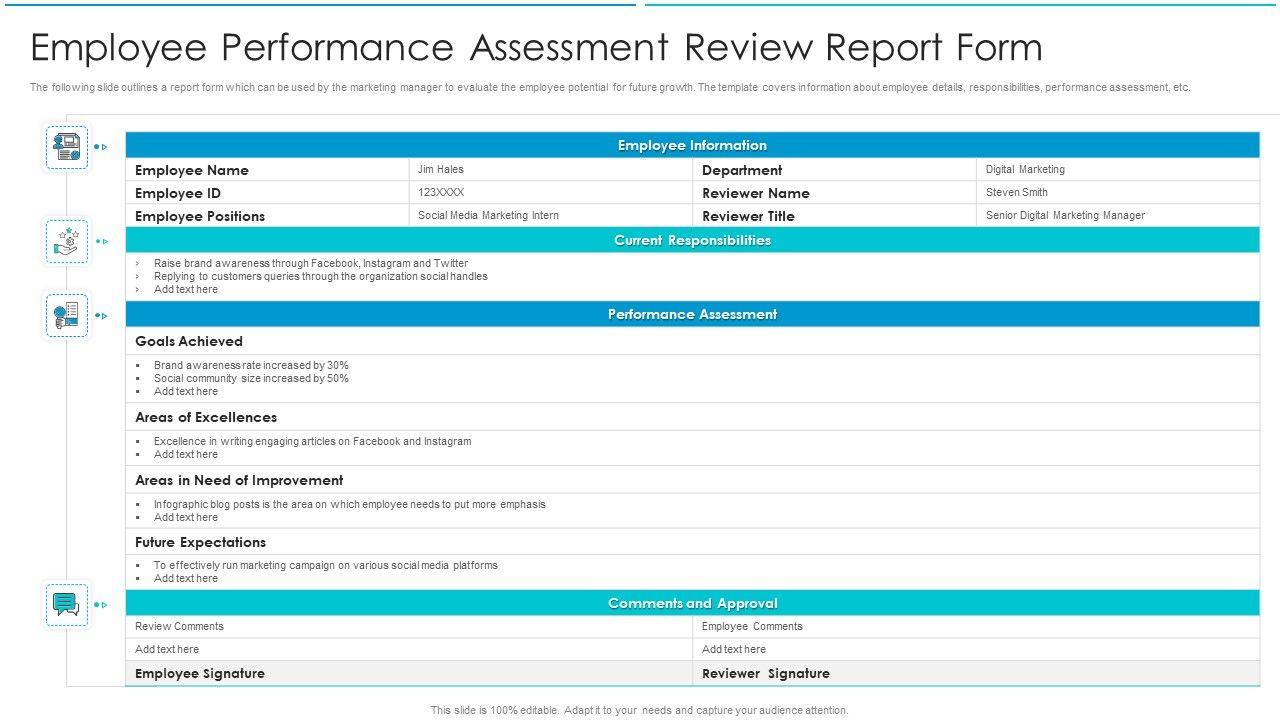This screenshot has height=720, width=1280.
Task: Click the 'Infographic blog posts' improvement bullet
Action: (350, 504)
